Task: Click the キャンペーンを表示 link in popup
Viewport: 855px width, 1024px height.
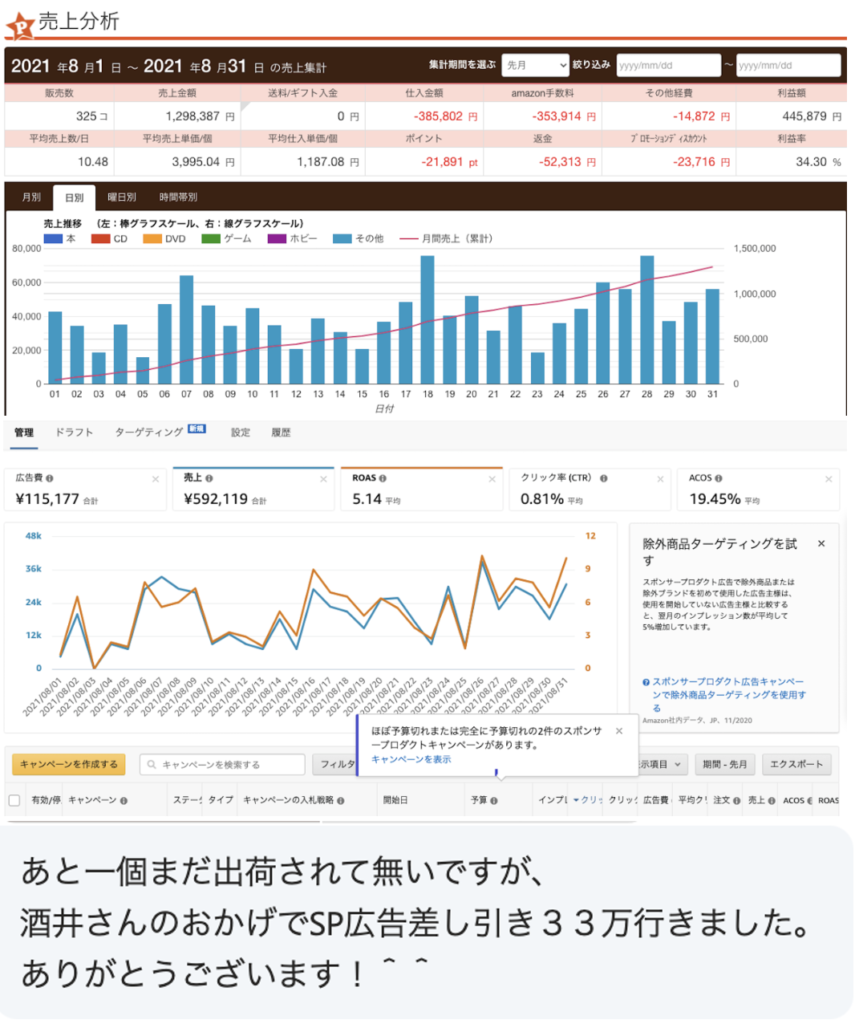Action: point(410,759)
